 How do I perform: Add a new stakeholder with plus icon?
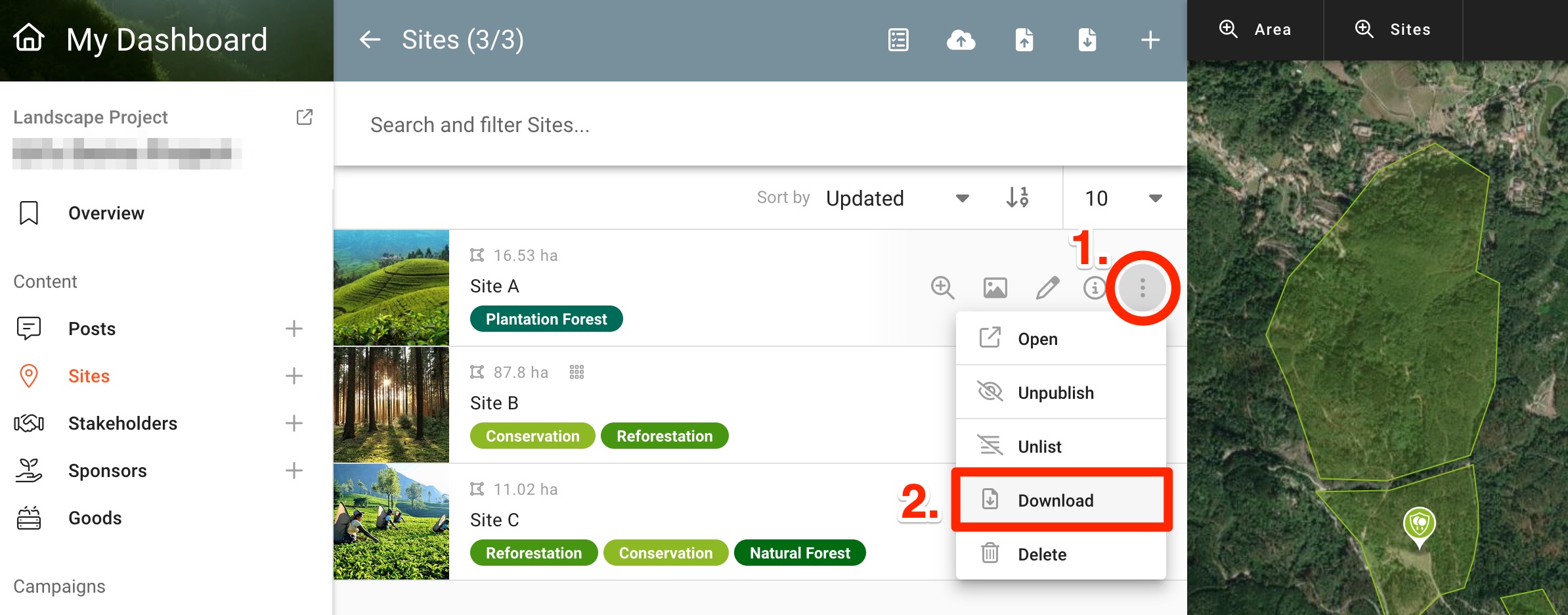[294, 423]
